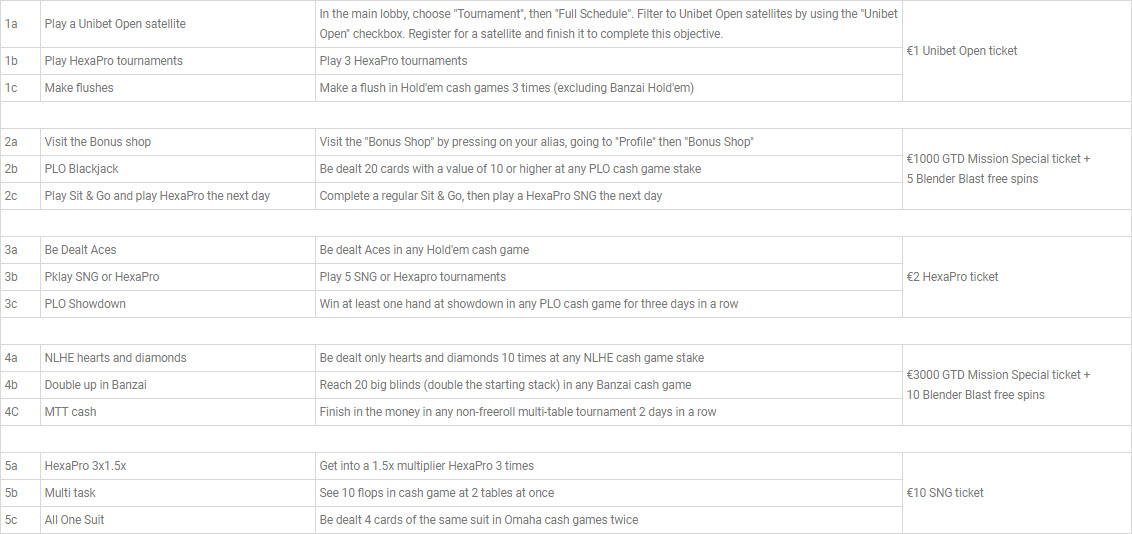The width and height of the screenshot is (1132, 534).
Task: Click the "Double up in Banzai" mission cell
Action: point(178,385)
